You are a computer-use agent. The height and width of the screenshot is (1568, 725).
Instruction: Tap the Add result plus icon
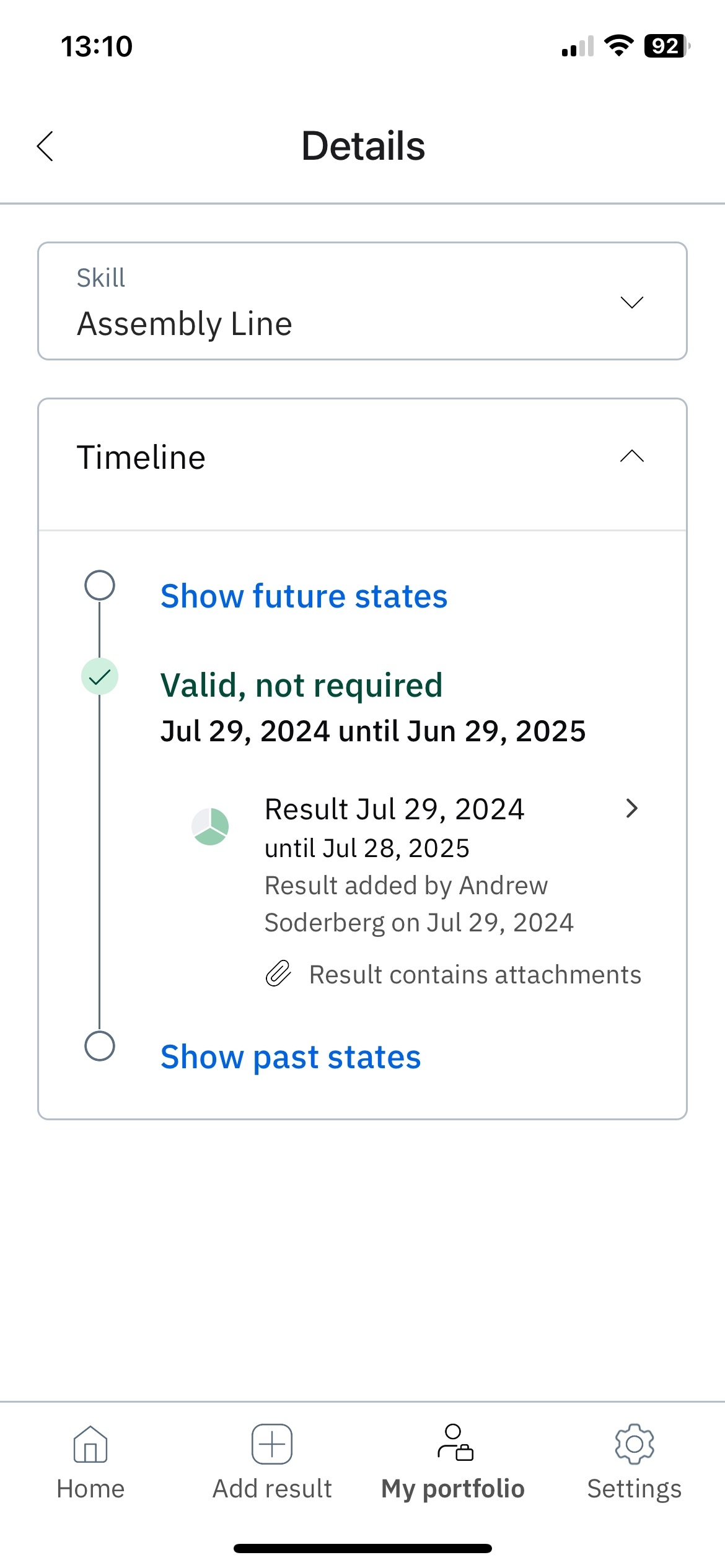coord(272,1444)
